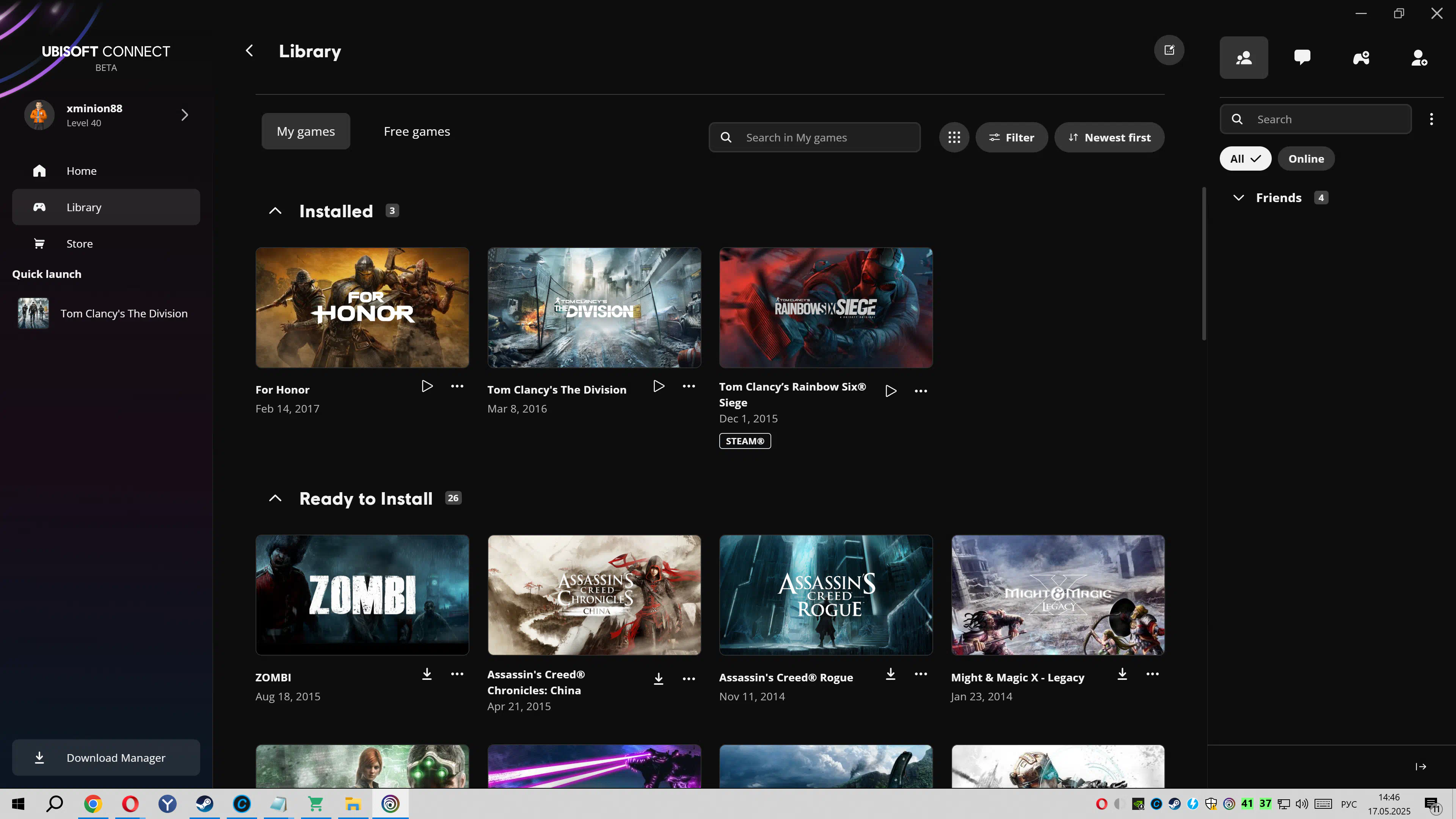Switch to grid view layout
This screenshot has width=1456, height=819.
click(954, 137)
